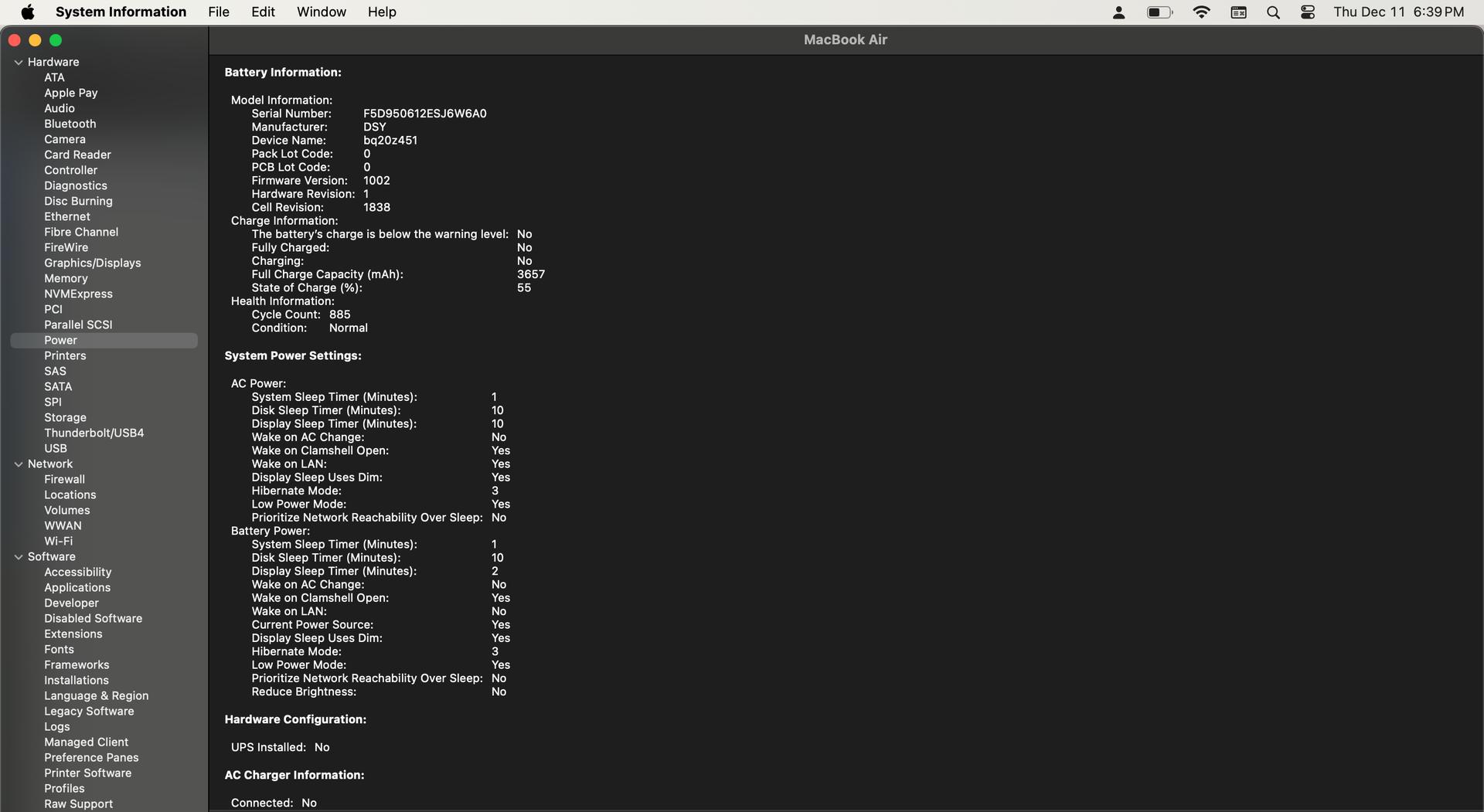Collapse the Network section chevron
Screen dimensions: 1484x812
(x=19, y=464)
